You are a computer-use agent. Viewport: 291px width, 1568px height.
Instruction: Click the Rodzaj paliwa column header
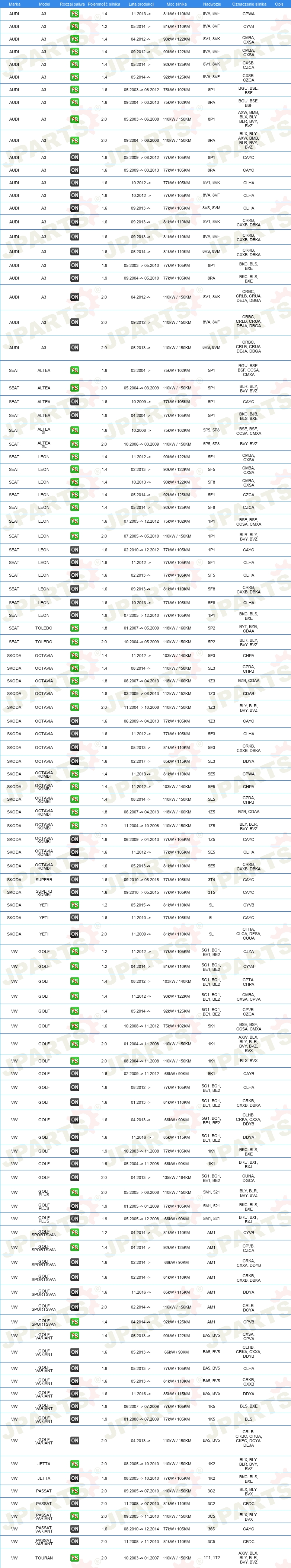pos(73,4)
